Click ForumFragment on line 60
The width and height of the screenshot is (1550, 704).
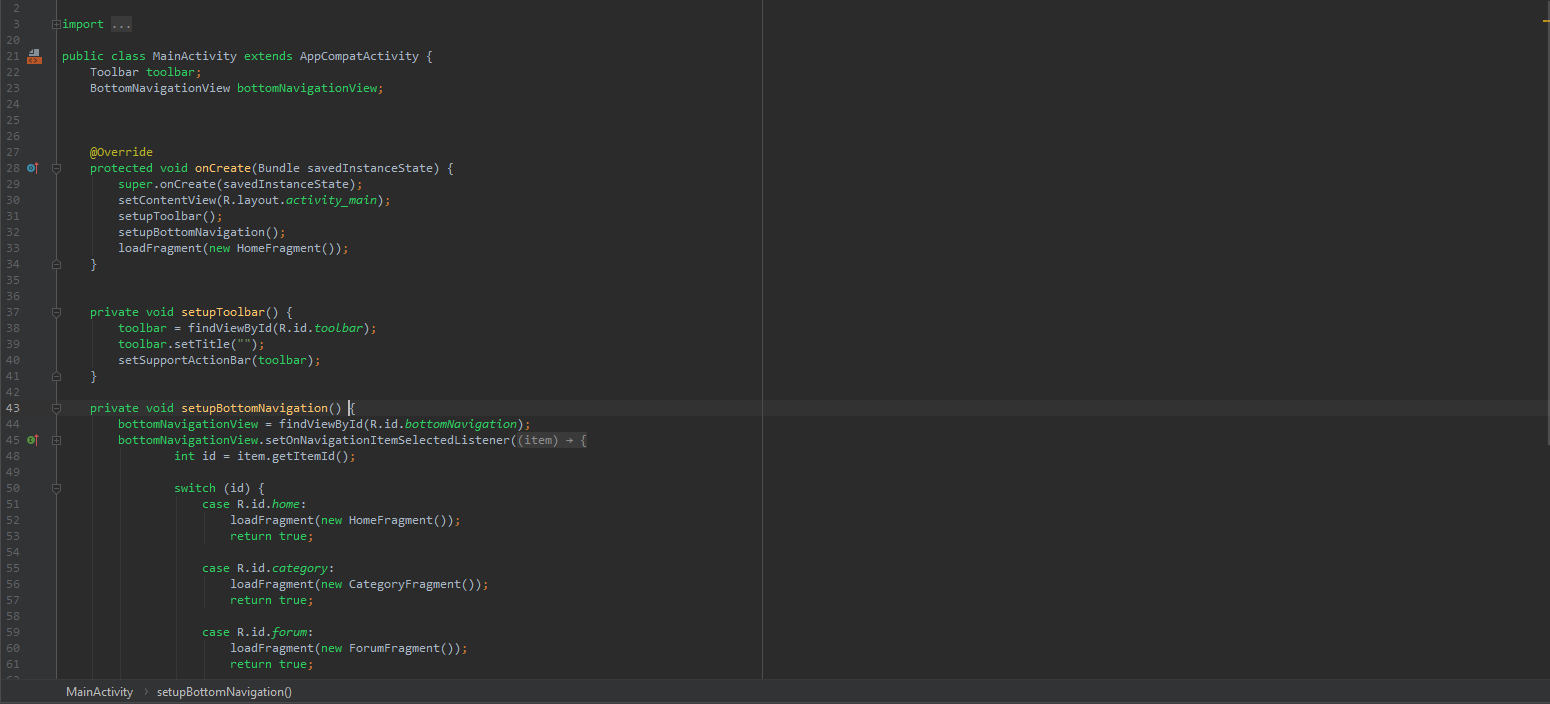tap(394, 648)
